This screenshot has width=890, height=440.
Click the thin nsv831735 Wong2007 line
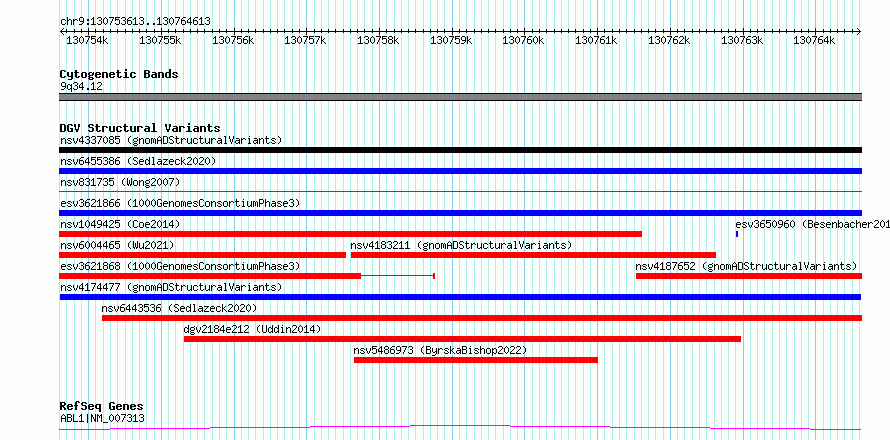click(x=461, y=192)
